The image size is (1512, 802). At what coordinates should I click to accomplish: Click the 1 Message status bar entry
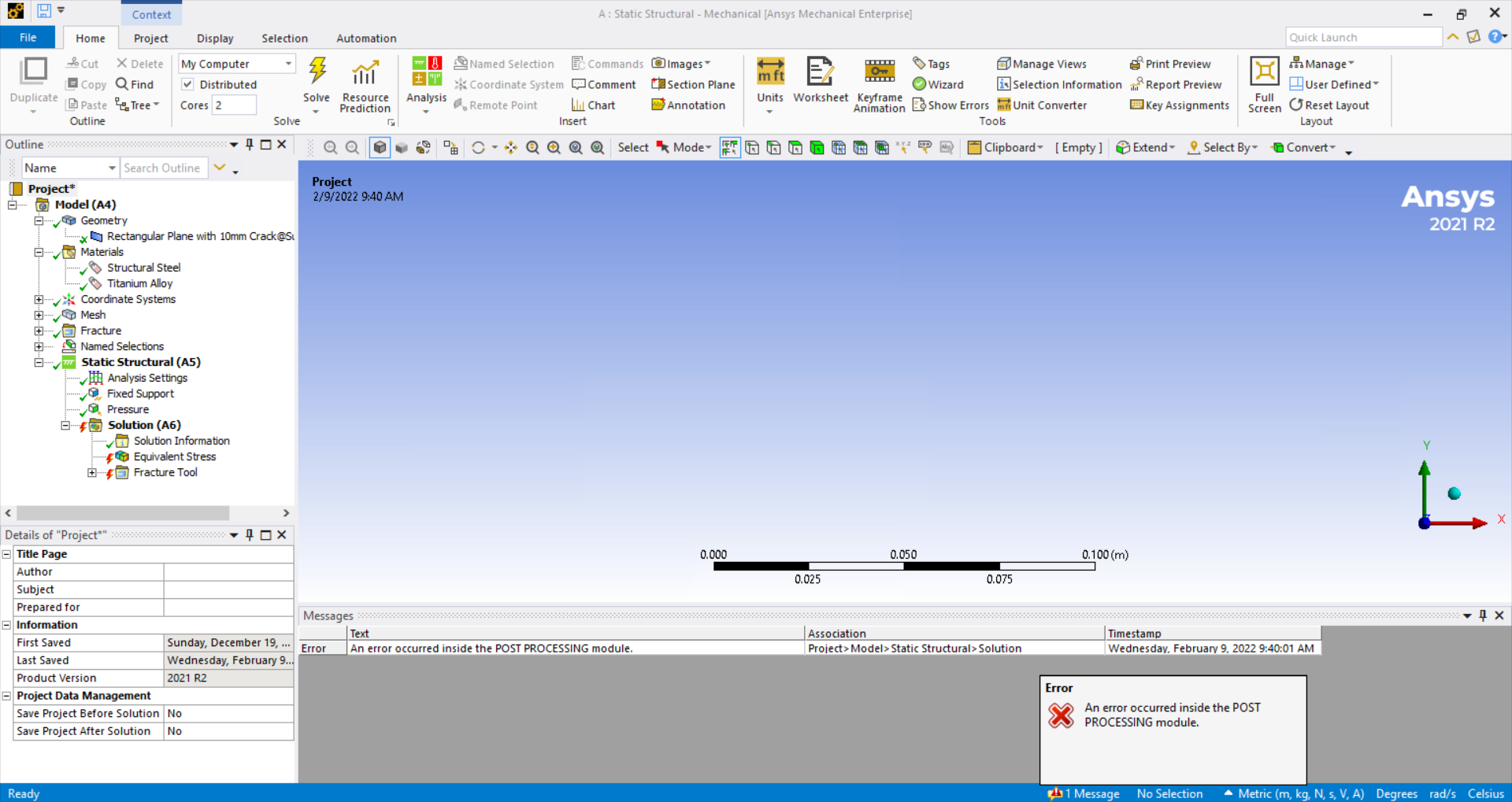(1084, 793)
